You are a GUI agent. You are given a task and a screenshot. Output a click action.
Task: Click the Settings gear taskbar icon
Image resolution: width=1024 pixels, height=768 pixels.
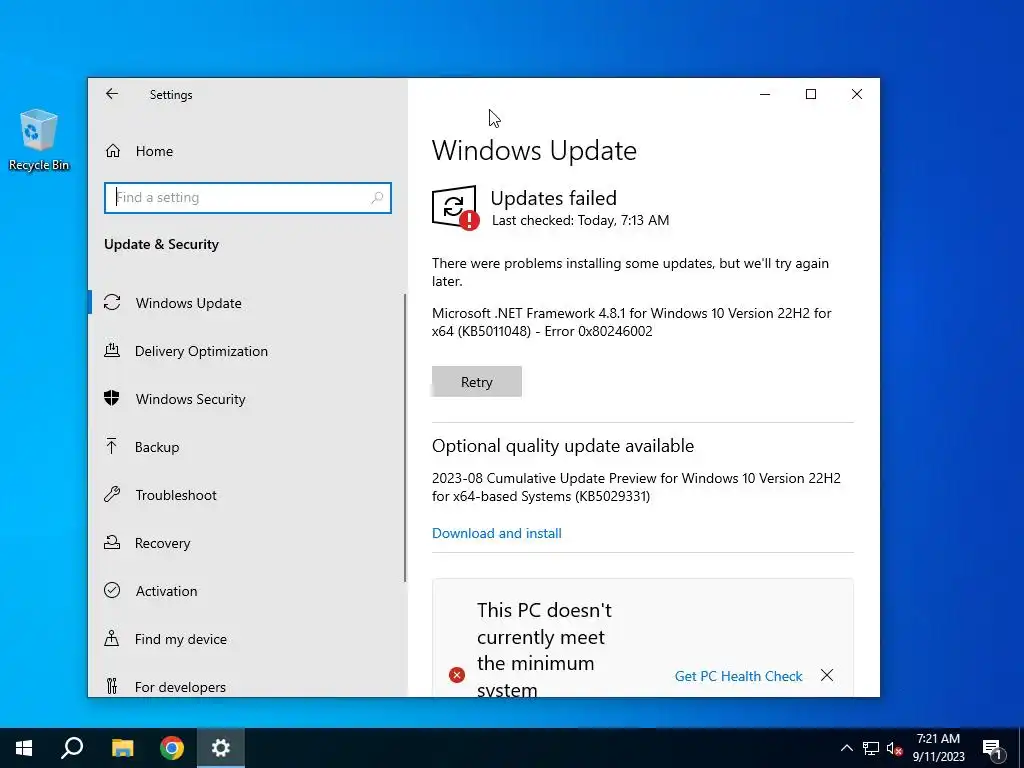221,748
